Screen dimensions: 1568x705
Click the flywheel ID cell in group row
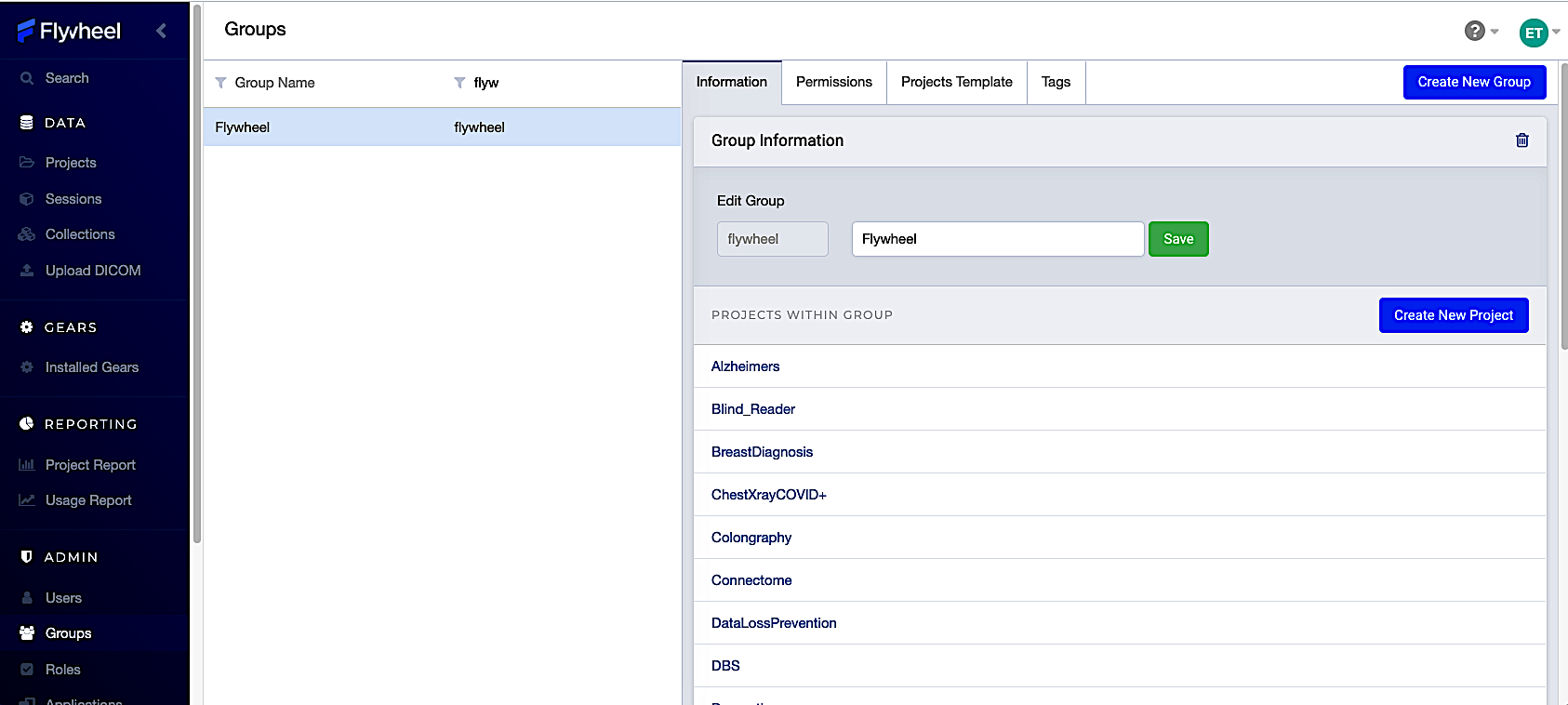click(x=479, y=127)
